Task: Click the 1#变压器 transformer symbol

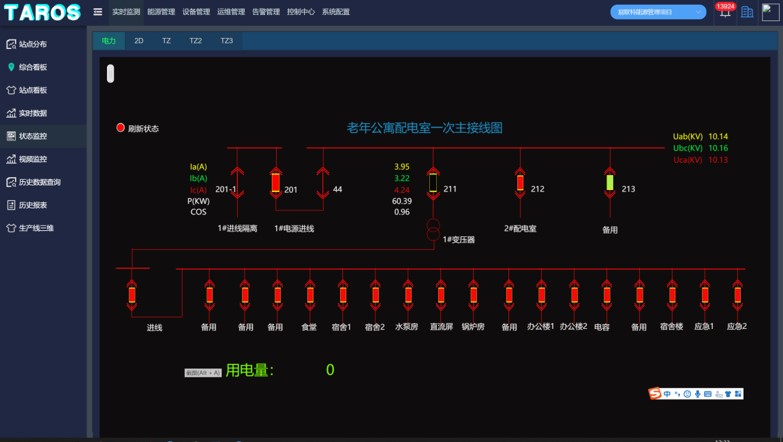Action: tap(433, 230)
